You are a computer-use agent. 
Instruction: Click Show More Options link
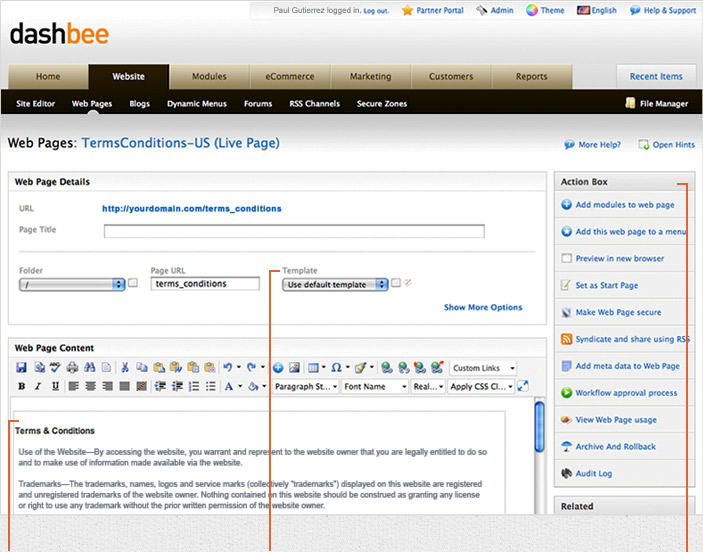coord(483,307)
